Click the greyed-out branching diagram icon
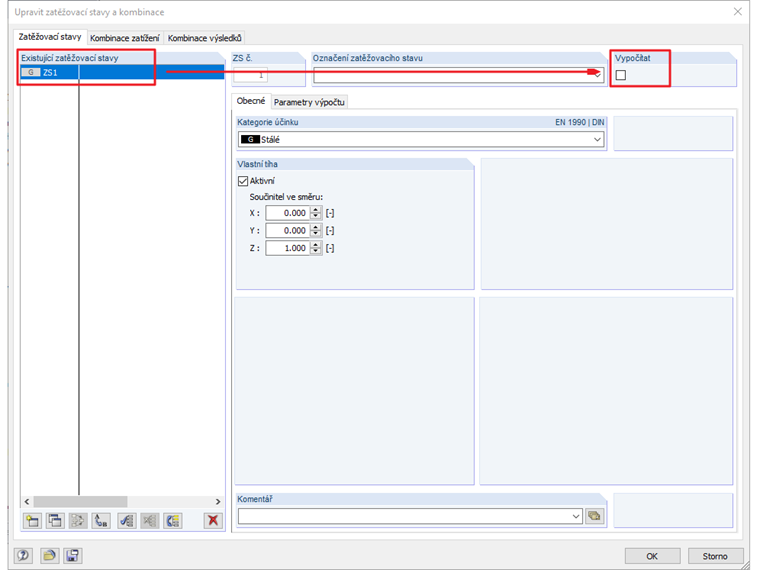Viewport: 760px width, 570px height. pos(78,521)
